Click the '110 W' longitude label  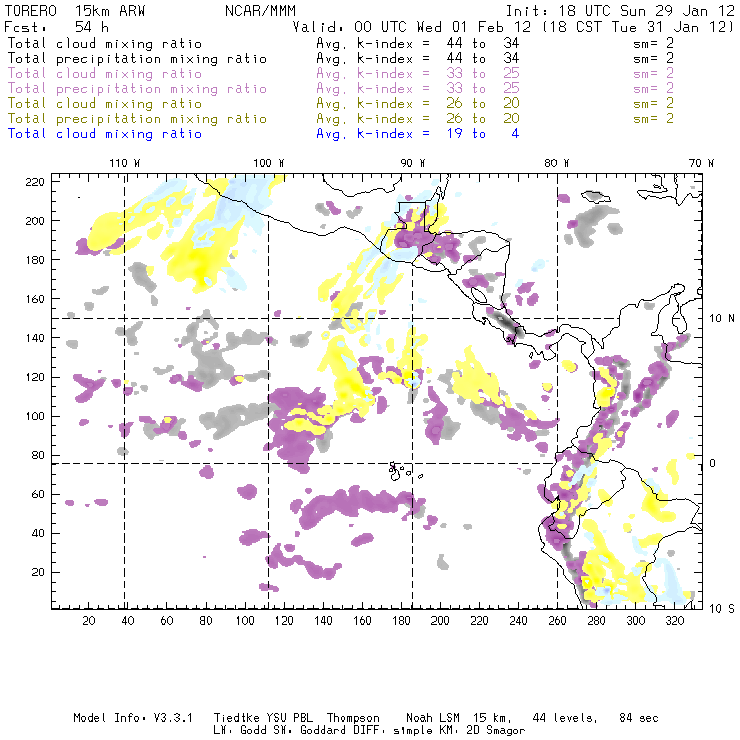coord(125,164)
